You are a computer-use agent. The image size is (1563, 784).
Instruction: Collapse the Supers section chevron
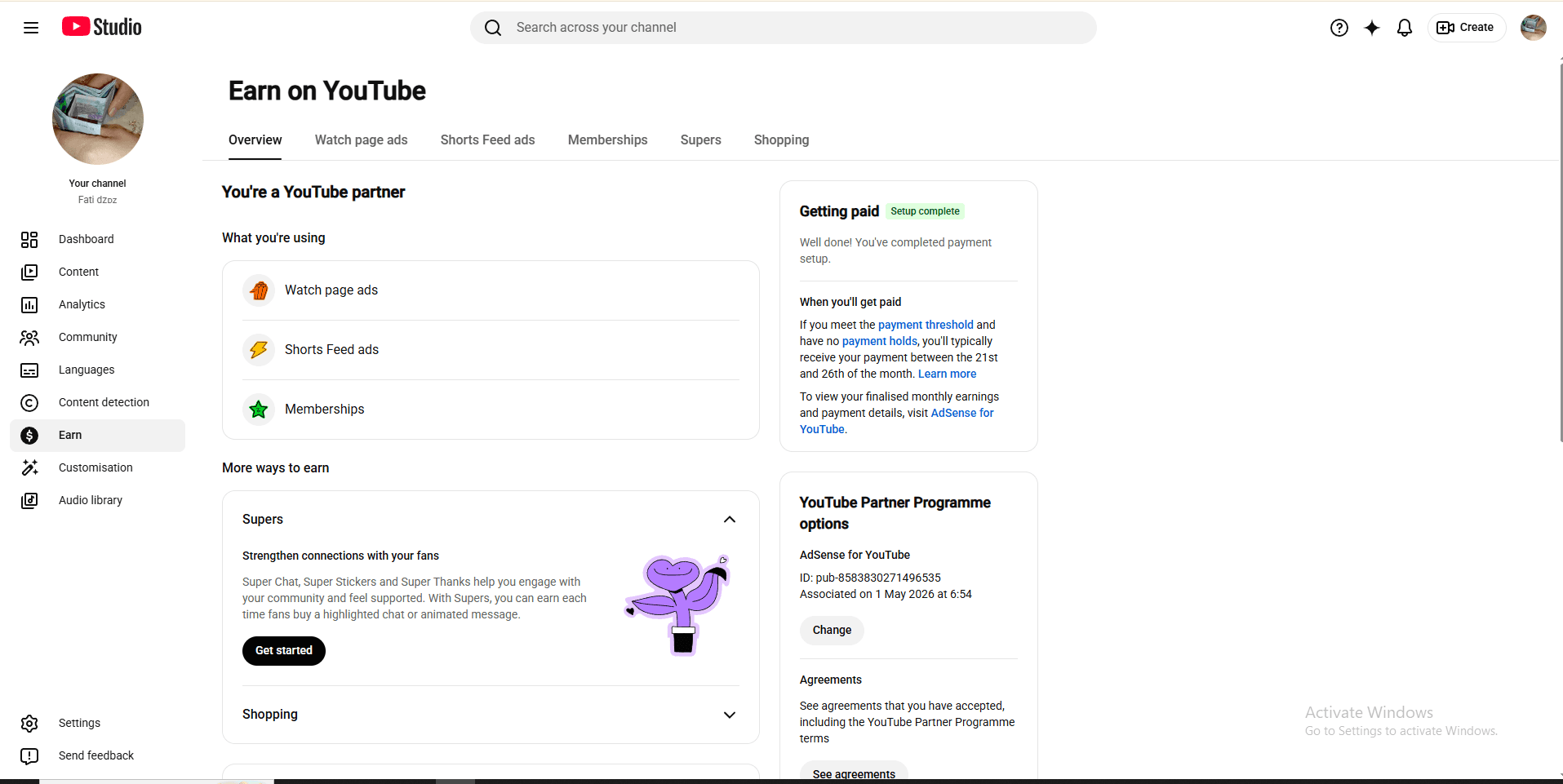[730, 520]
